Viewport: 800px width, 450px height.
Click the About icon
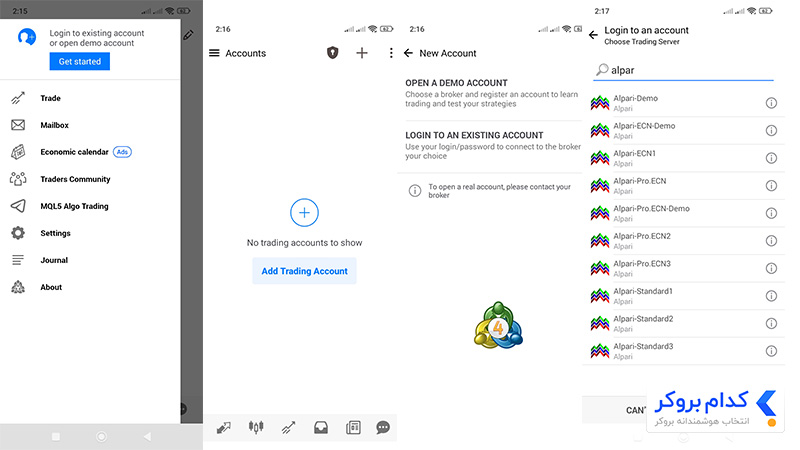(x=18, y=287)
